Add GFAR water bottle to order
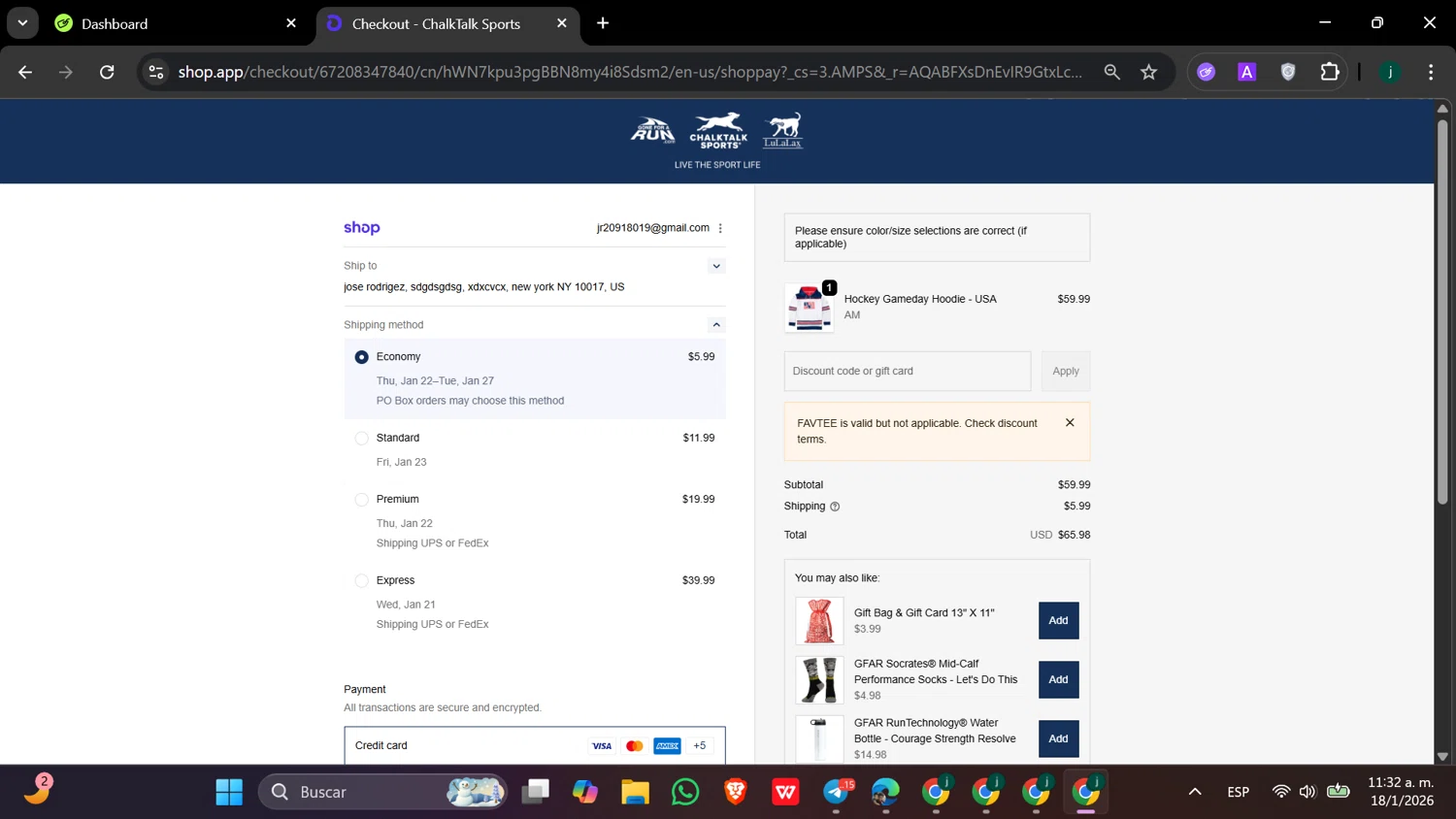The width and height of the screenshot is (1456, 819). (x=1058, y=738)
